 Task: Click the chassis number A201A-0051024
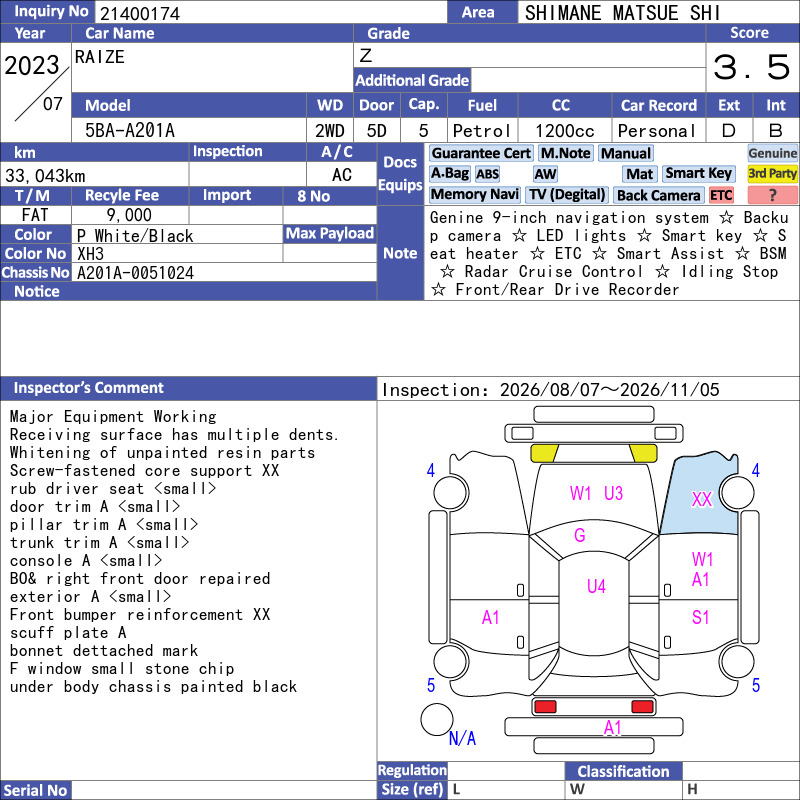(x=135, y=273)
